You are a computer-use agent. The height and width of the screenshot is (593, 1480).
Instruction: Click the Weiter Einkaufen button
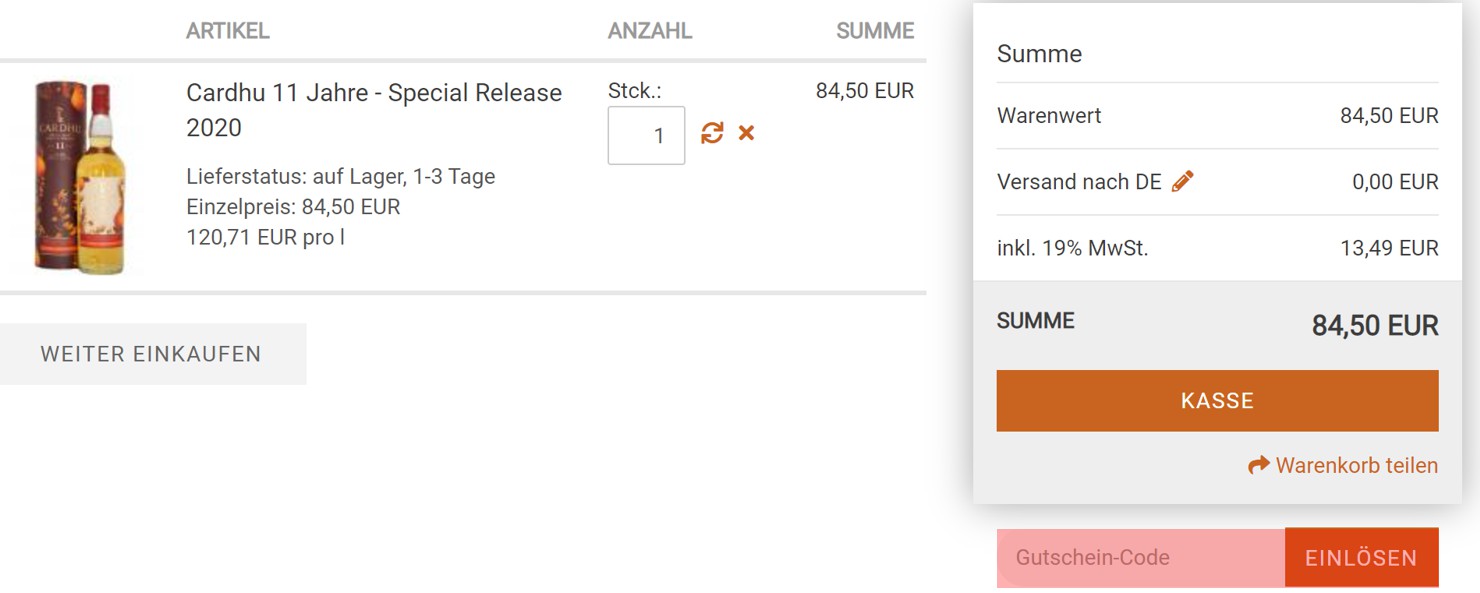tap(153, 354)
